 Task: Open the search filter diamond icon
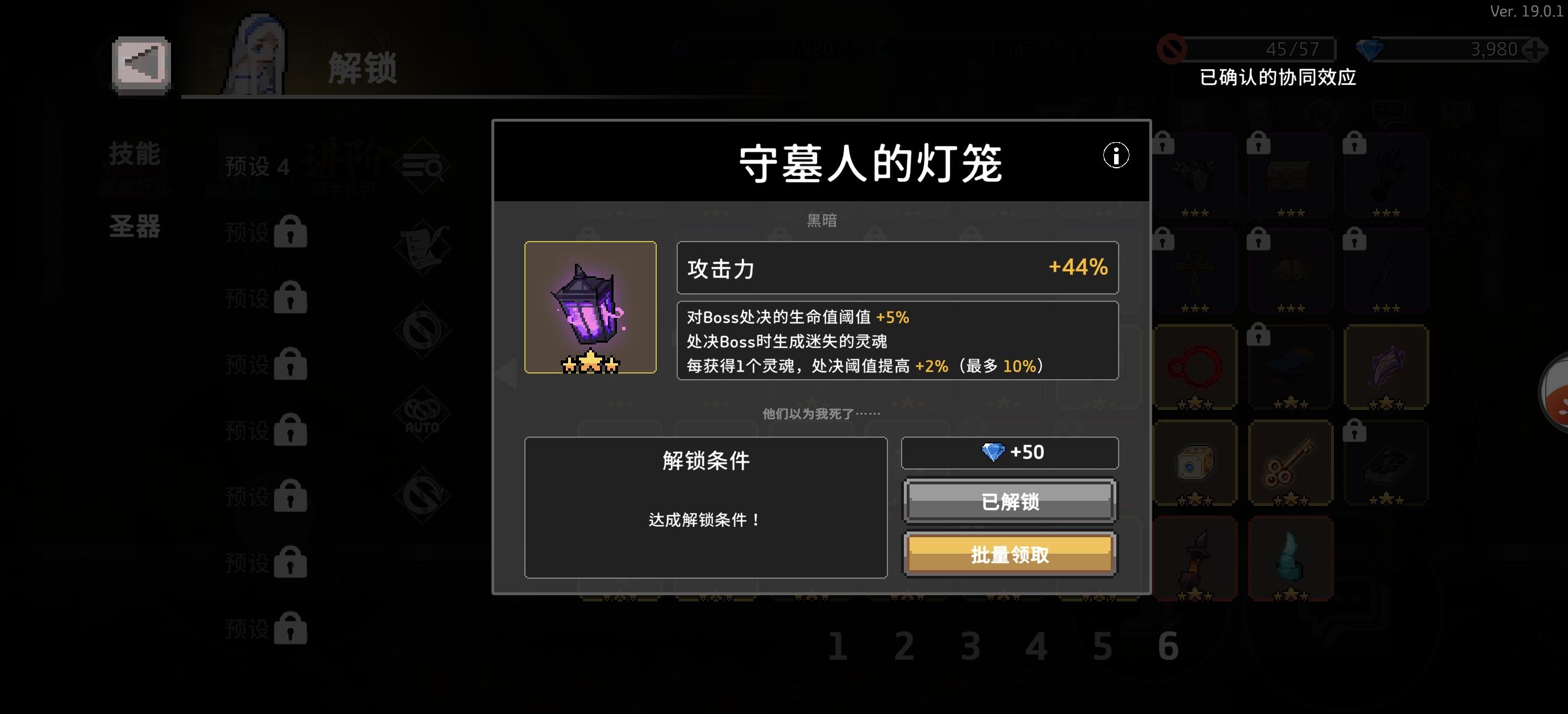click(x=422, y=165)
